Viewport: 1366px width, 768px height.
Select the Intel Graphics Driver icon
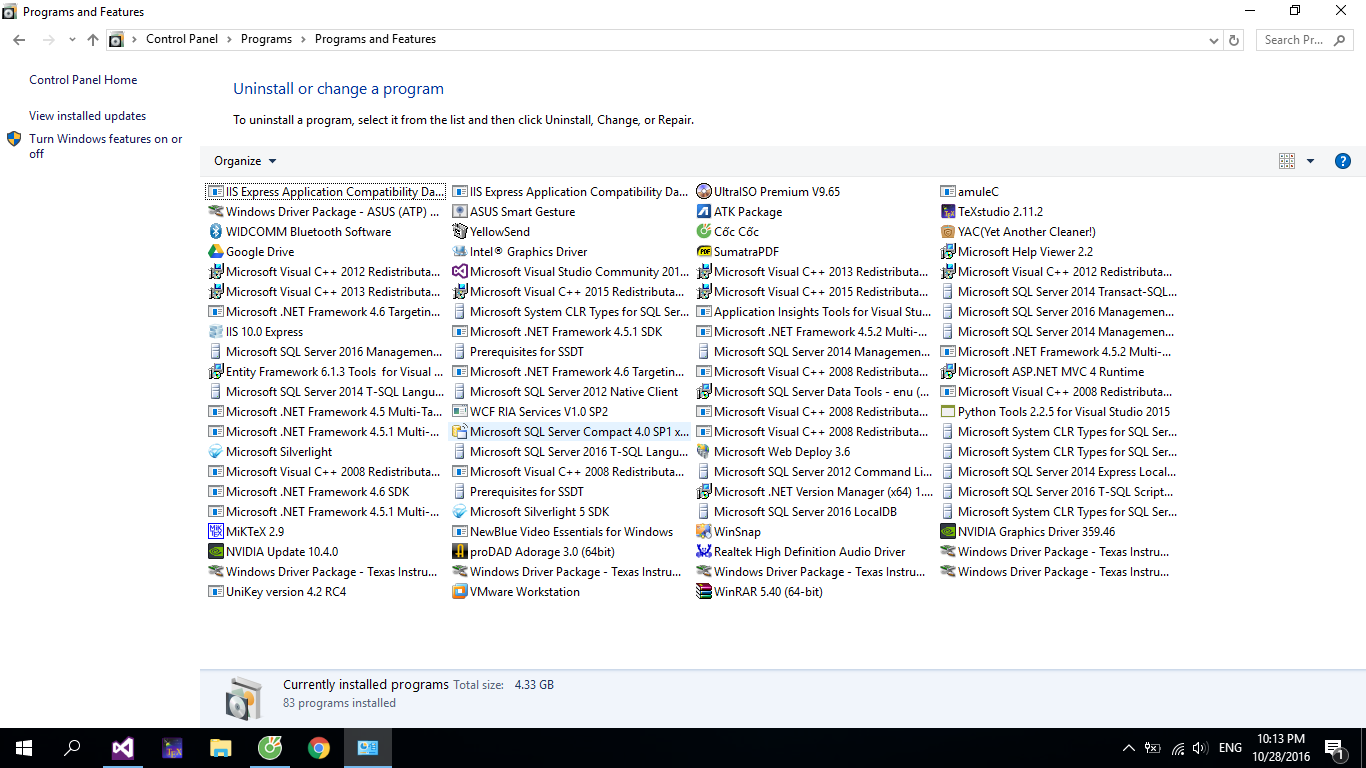tap(460, 252)
